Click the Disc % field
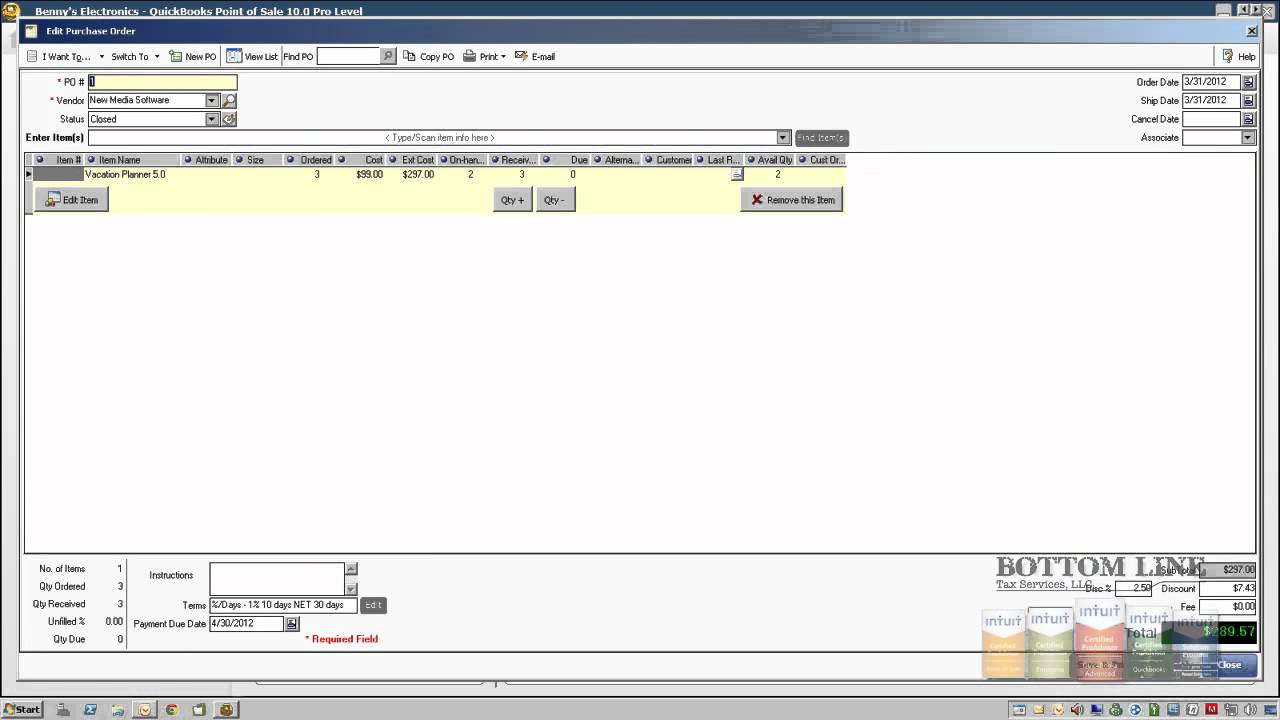Viewport: 1280px width, 720px height. pyautogui.click(x=1133, y=588)
